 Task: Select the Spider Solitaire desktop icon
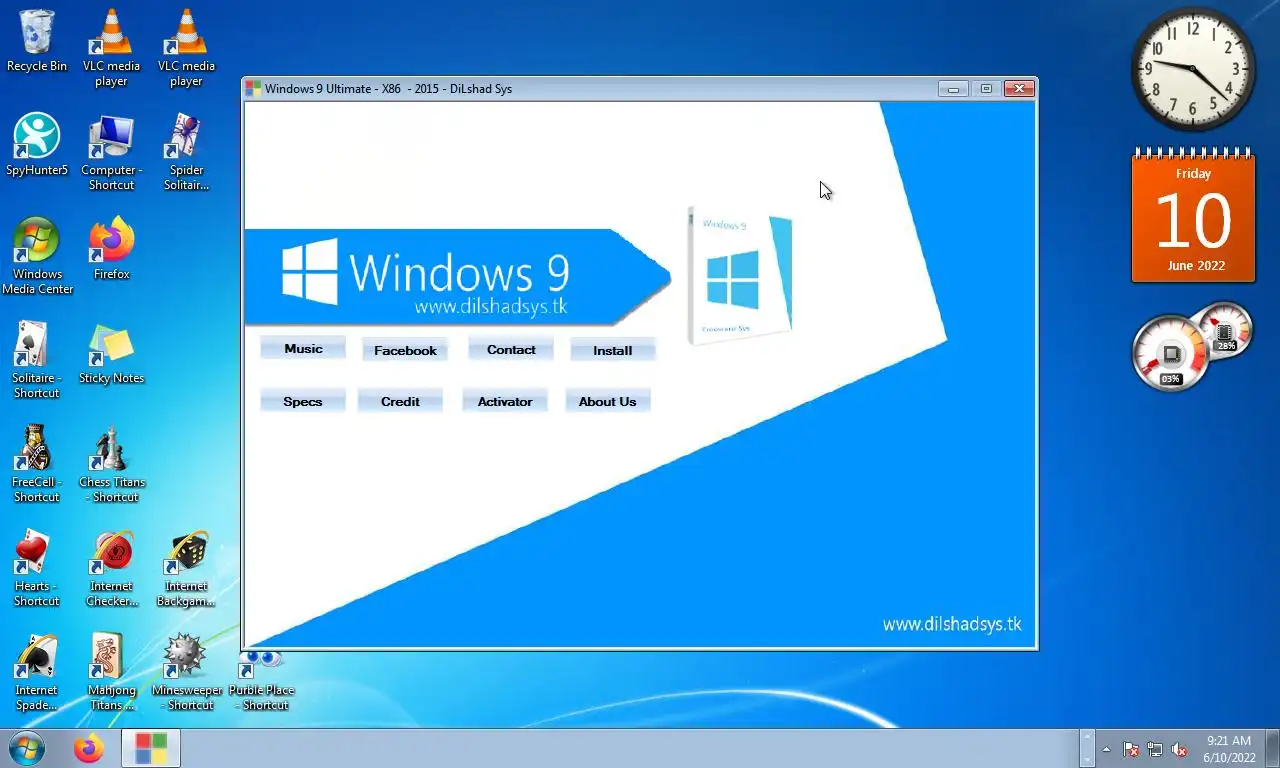pyautogui.click(x=186, y=152)
